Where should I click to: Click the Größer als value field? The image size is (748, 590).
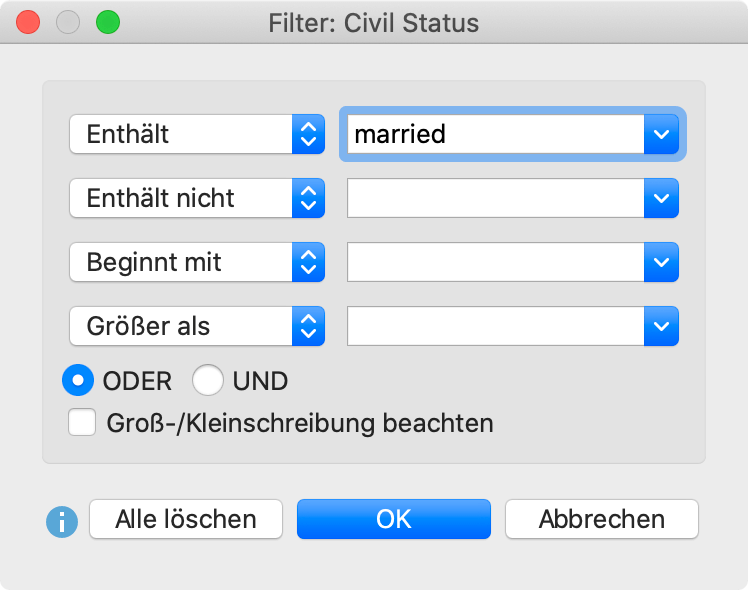point(496,326)
